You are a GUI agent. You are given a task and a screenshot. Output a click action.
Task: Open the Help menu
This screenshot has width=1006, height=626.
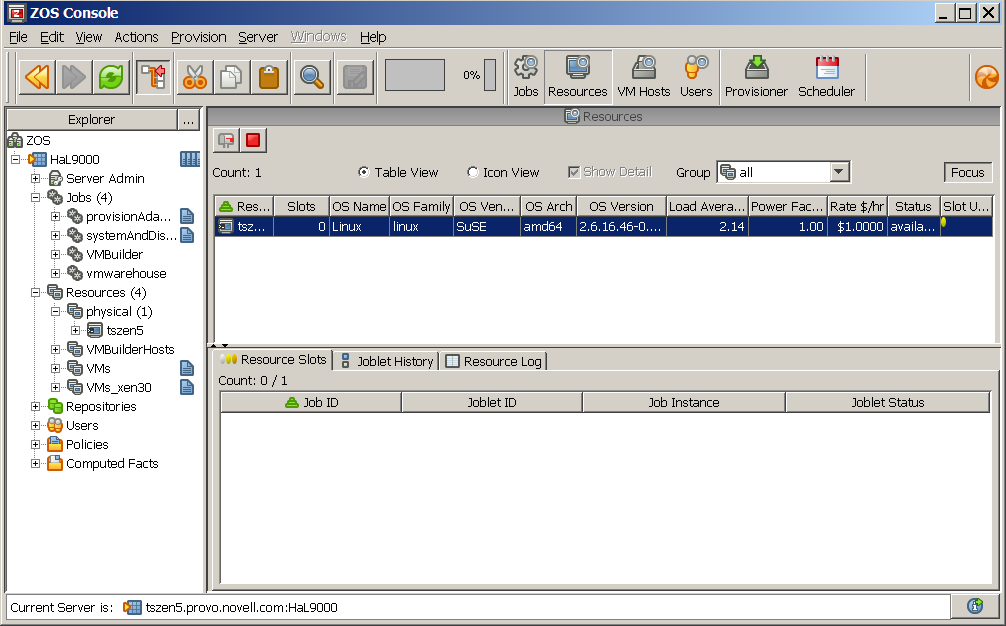point(373,37)
